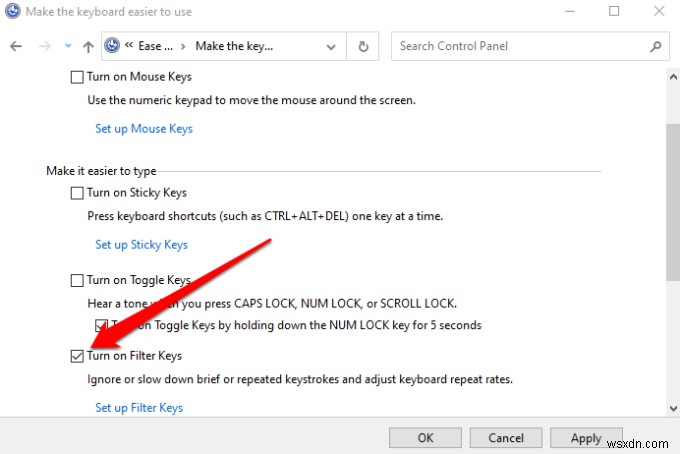Enable Turn on Mouse Keys checkbox

[x=77, y=77]
